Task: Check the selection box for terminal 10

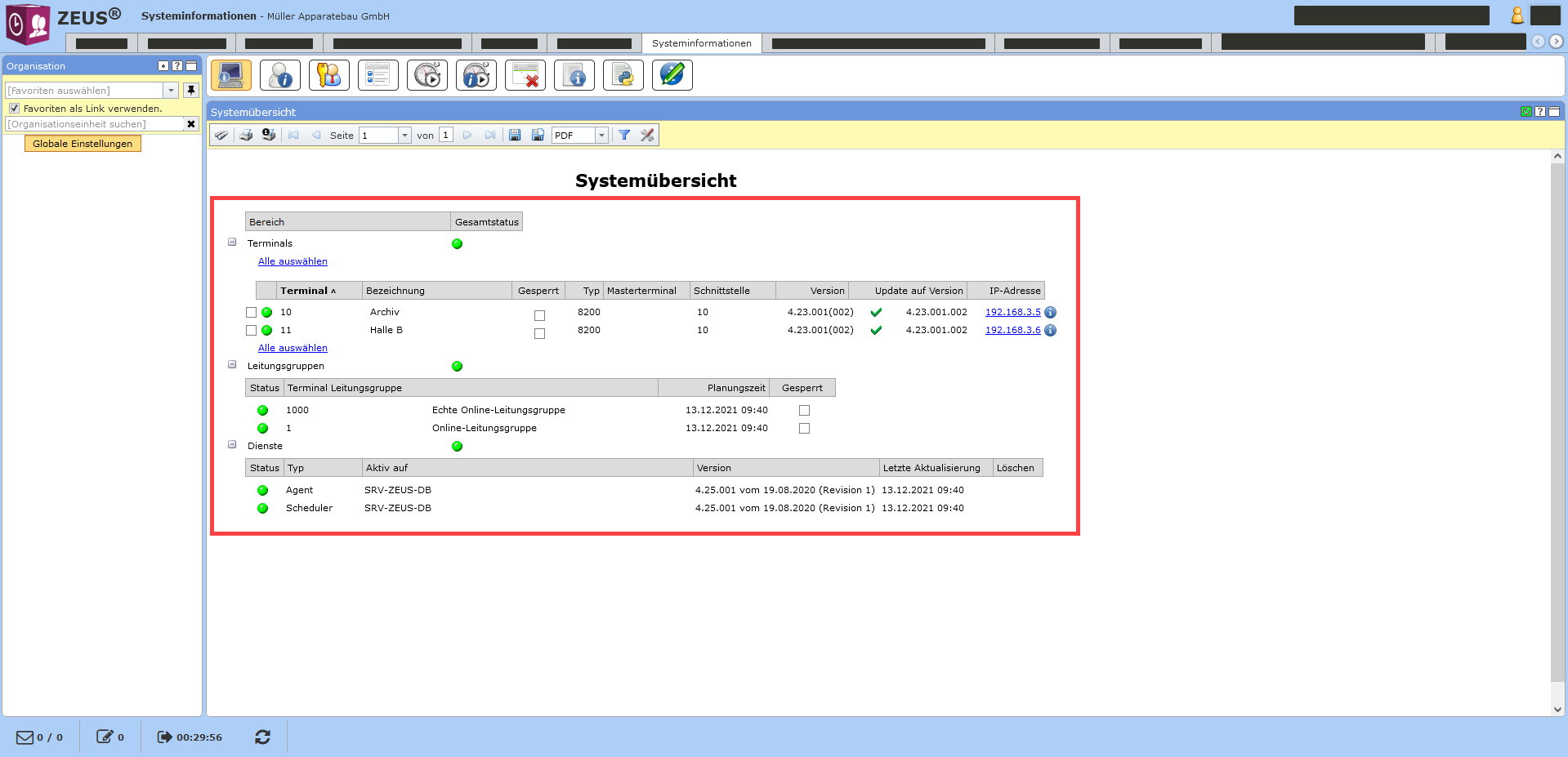Action: [252, 313]
